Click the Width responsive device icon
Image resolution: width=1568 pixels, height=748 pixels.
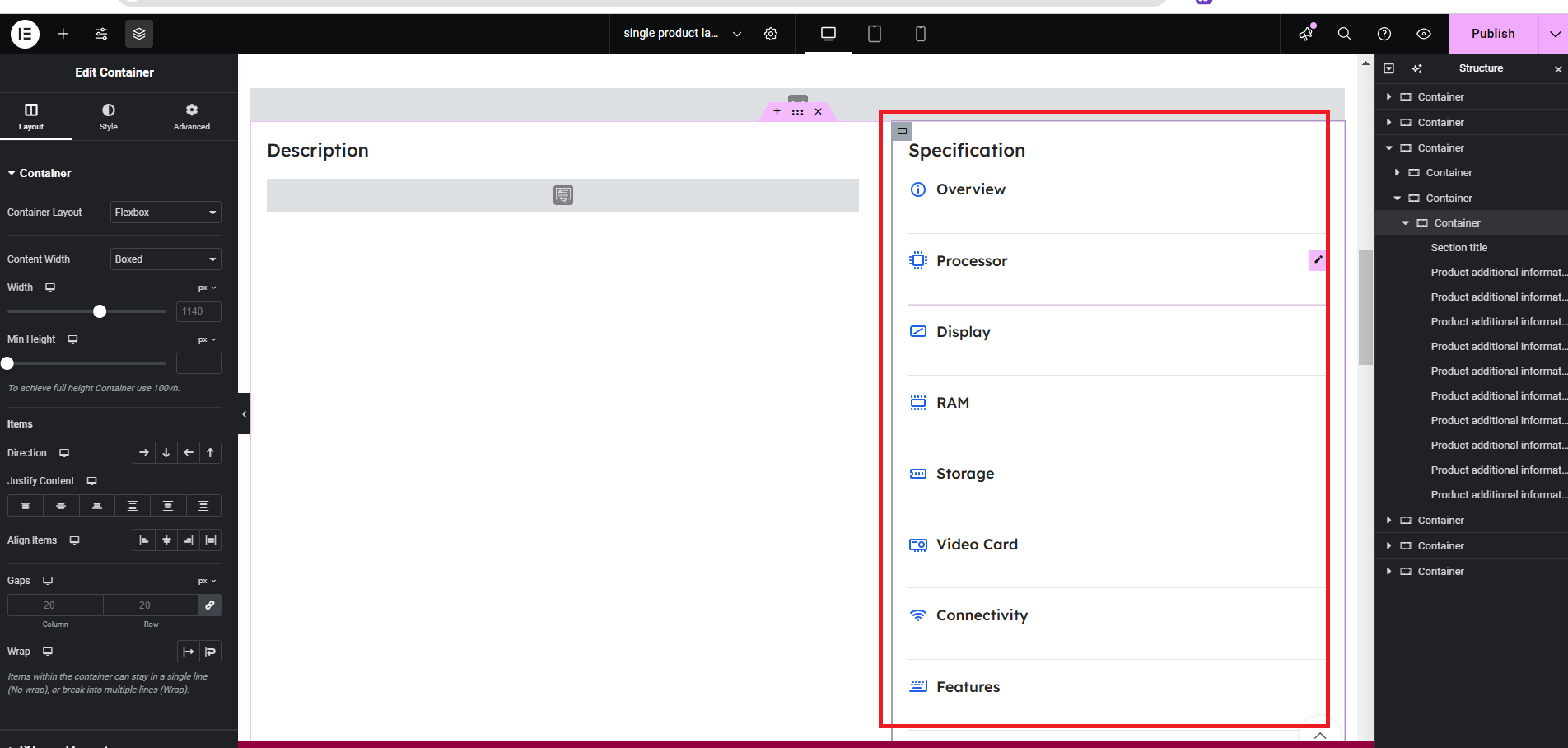click(x=50, y=288)
